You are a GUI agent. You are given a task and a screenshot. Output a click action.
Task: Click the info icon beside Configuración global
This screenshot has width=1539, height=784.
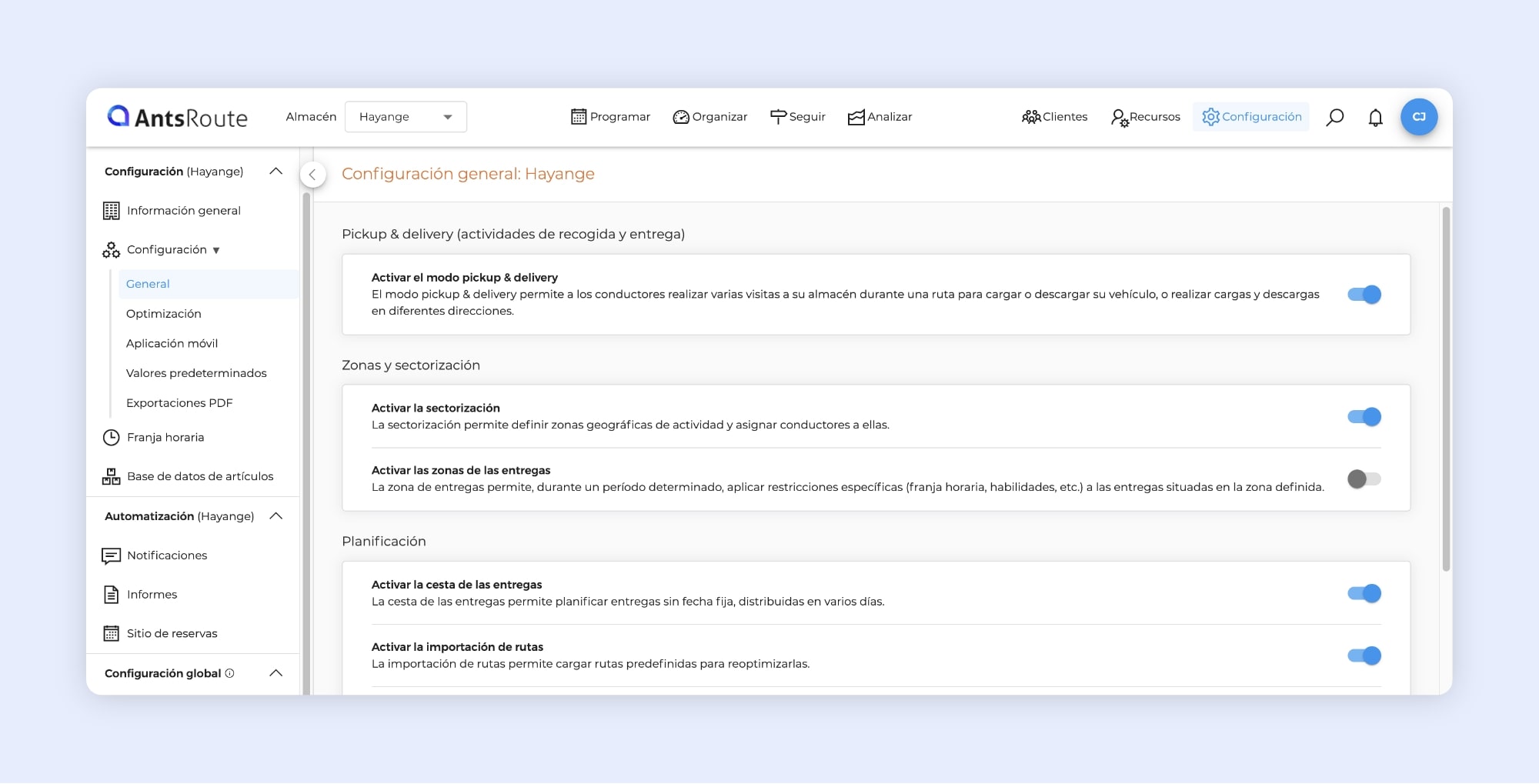tap(229, 673)
